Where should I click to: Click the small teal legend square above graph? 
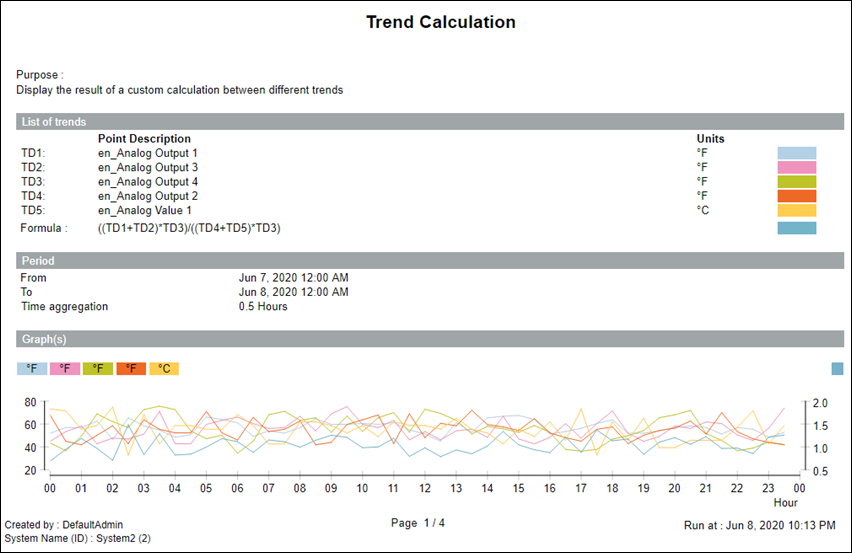[x=837, y=369]
